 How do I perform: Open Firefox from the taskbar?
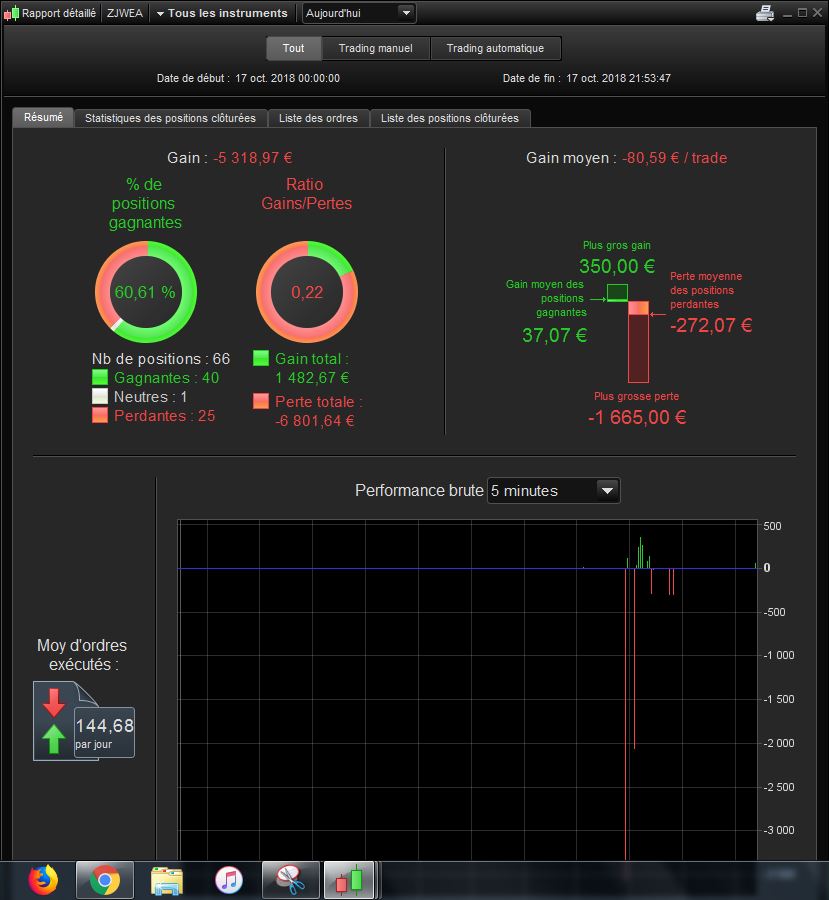44,879
